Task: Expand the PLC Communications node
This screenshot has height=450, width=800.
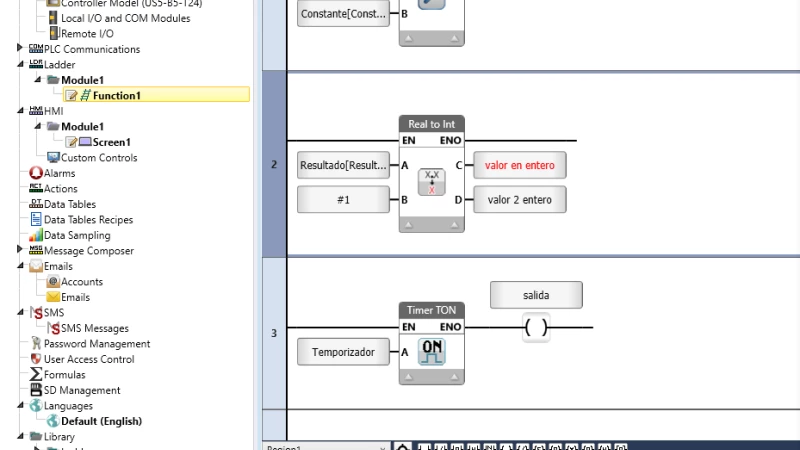Action: (x=22, y=49)
